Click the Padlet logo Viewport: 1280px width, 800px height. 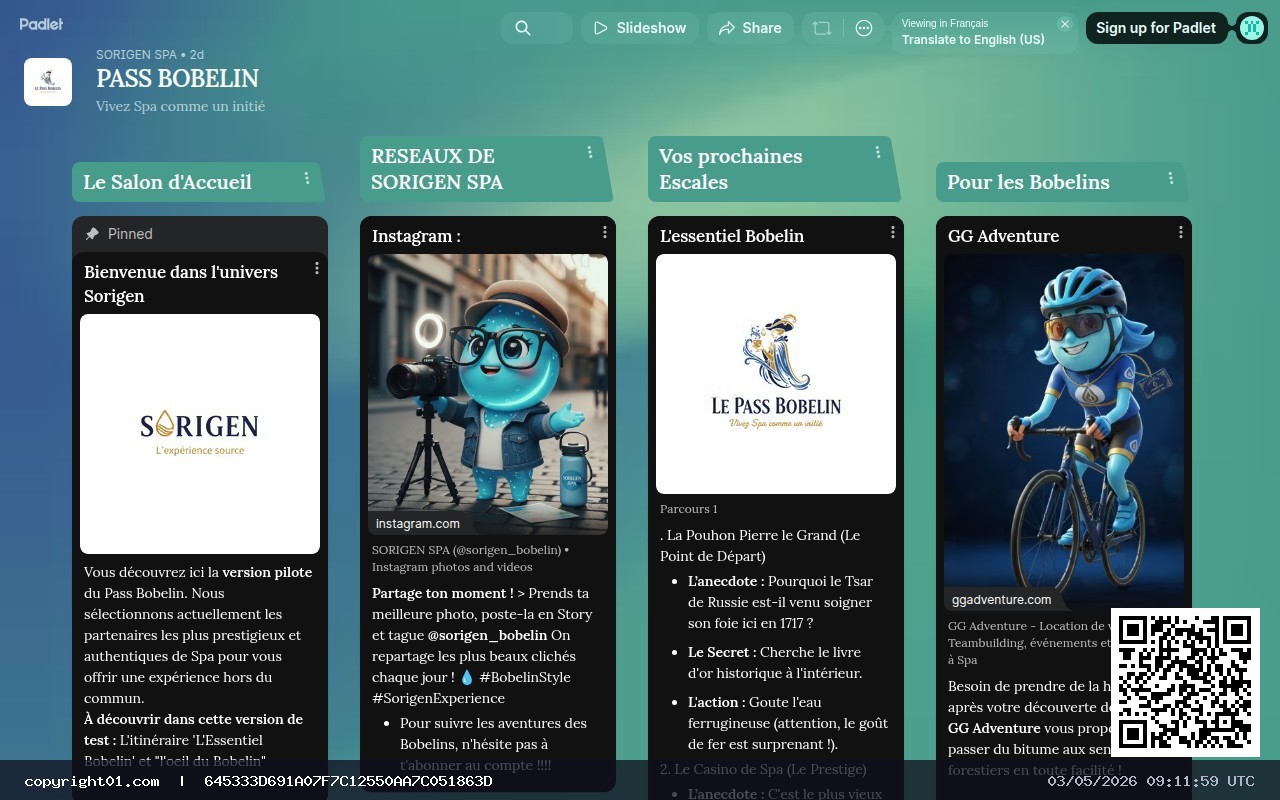41,23
